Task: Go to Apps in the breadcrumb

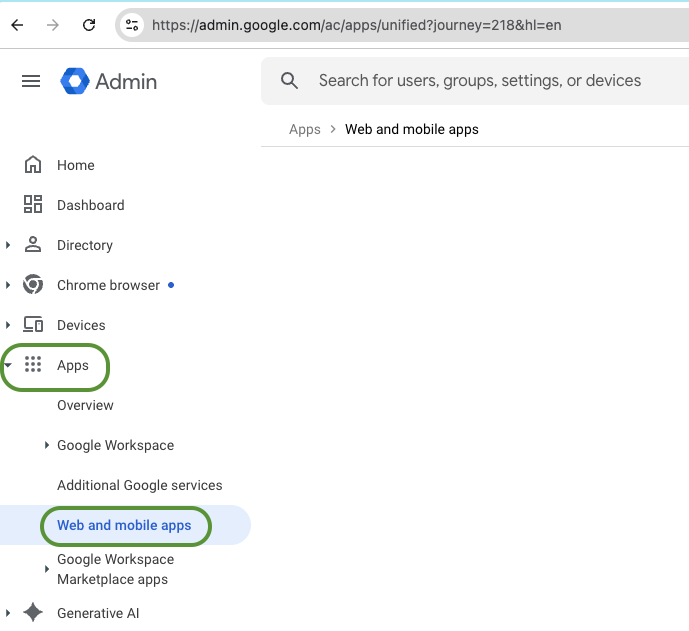Action: [305, 129]
